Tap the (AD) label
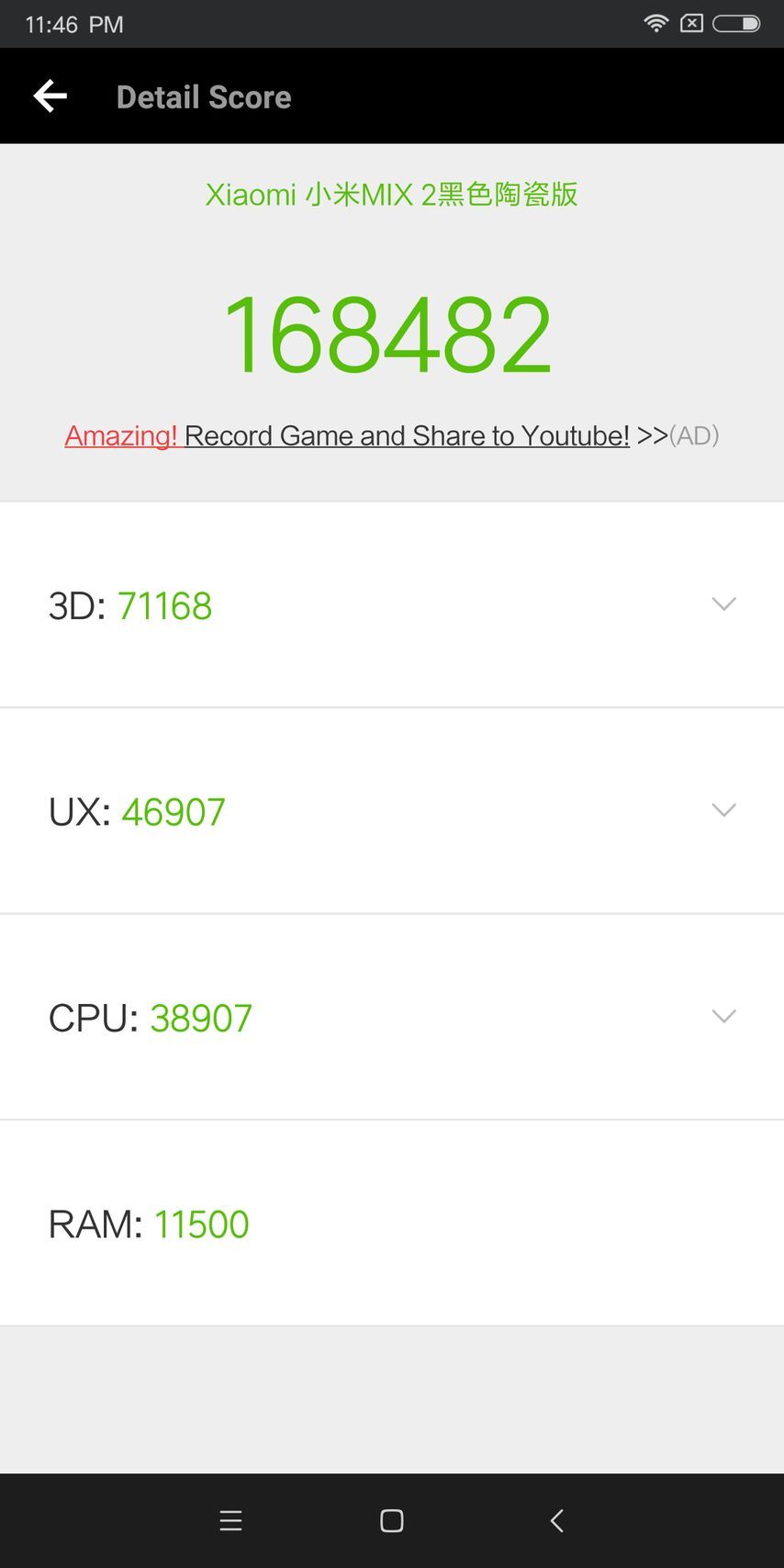This screenshot has width=784, height=1568. [695, 435]
